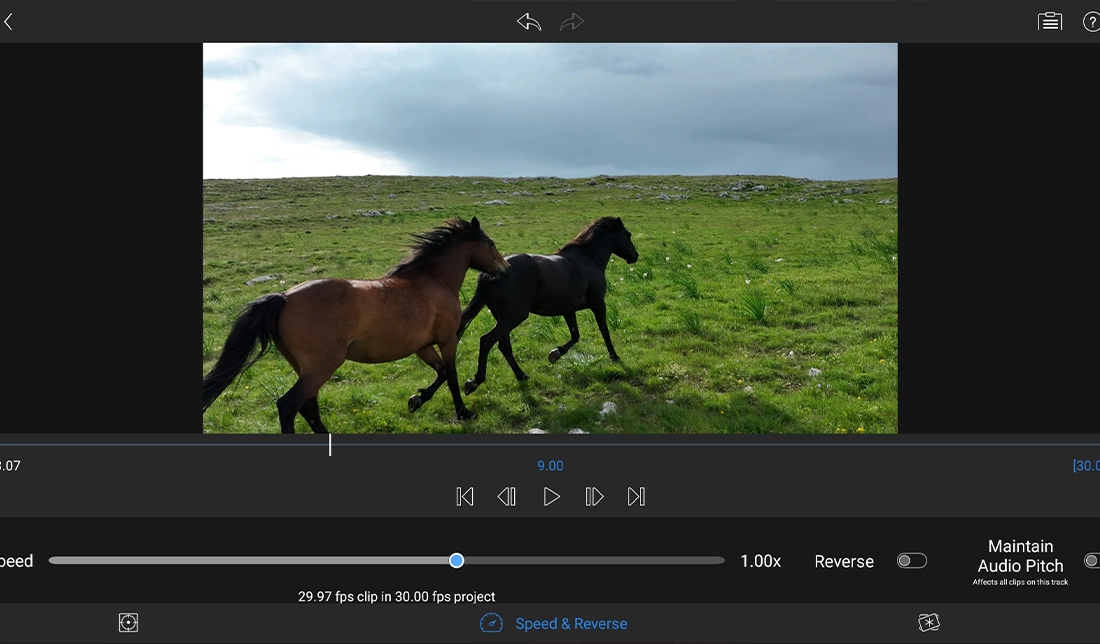Play the horse clip preview

click(551, 497)
